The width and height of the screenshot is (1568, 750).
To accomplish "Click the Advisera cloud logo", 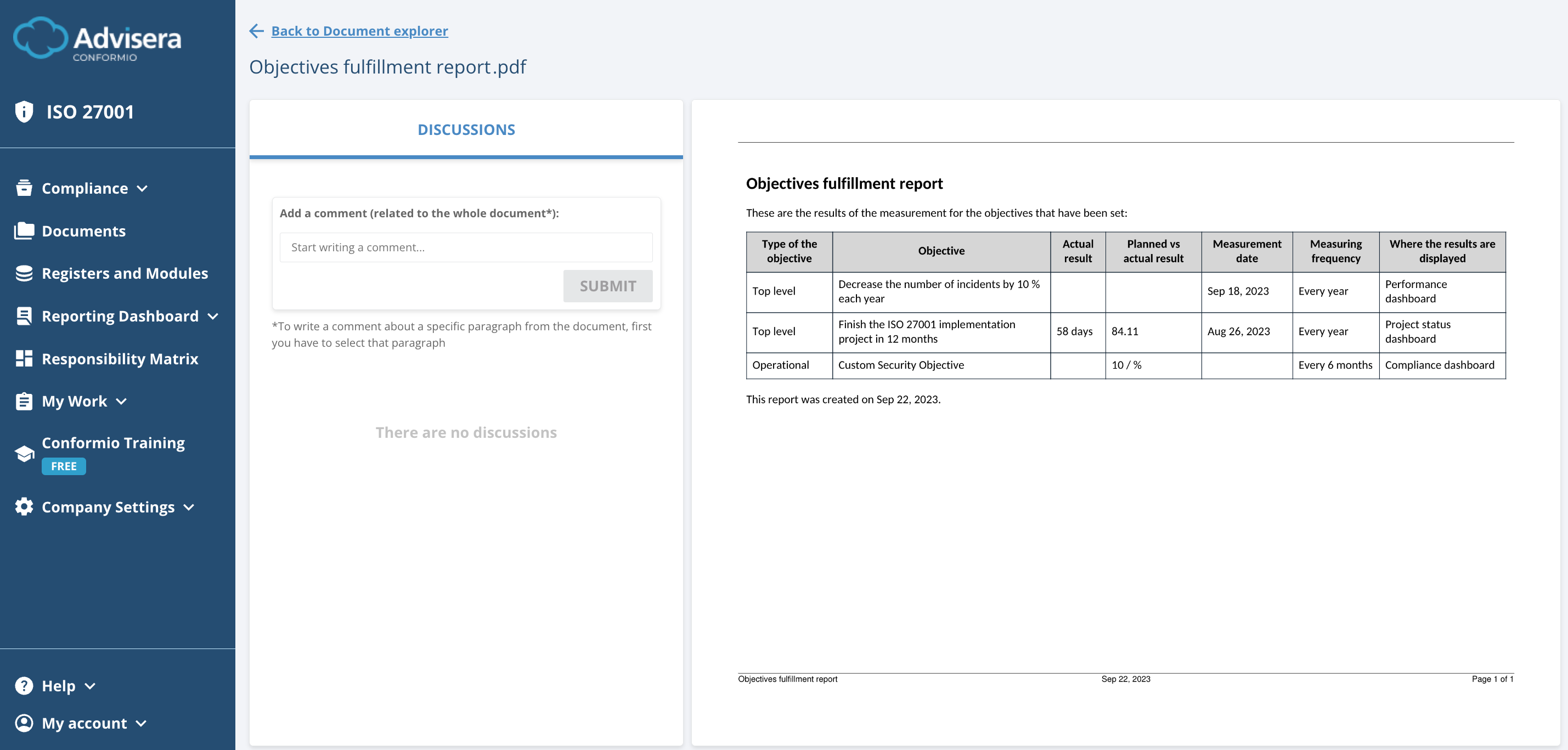I will pos(40,38).
